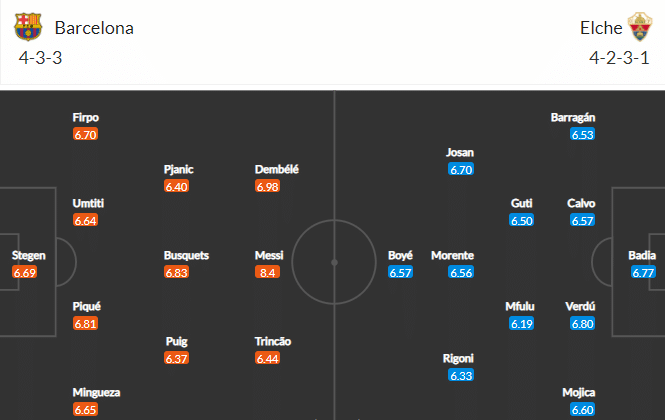Select goalkeeper Stegen's name
The width and height of the screenshot is (665, 420).
28,255
